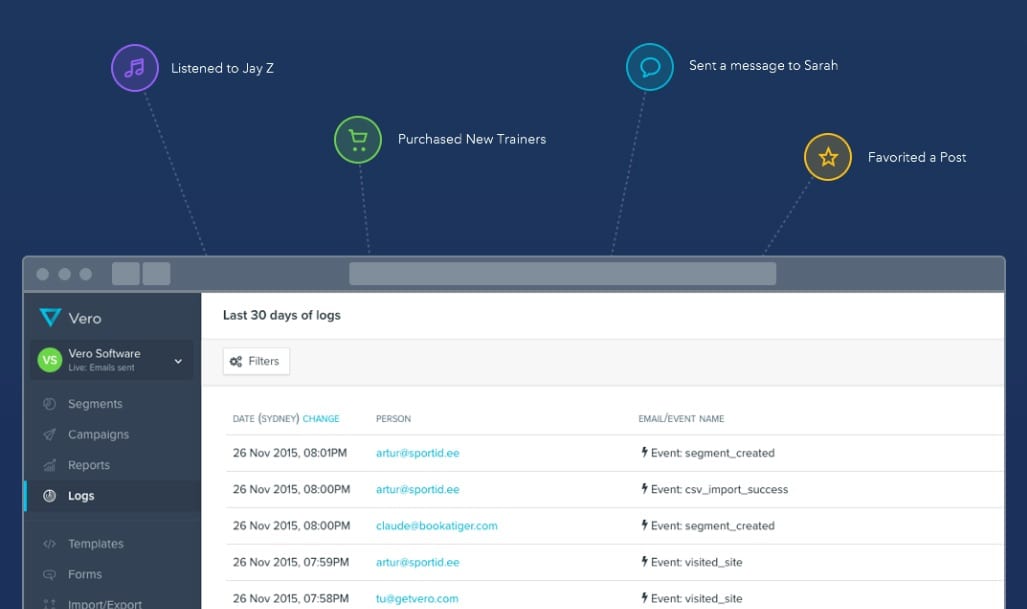Open artur@sportid.ee in the 08:00PM csv_import row
The height and width of the screenshot is (609, 1027).
(417, 489)
